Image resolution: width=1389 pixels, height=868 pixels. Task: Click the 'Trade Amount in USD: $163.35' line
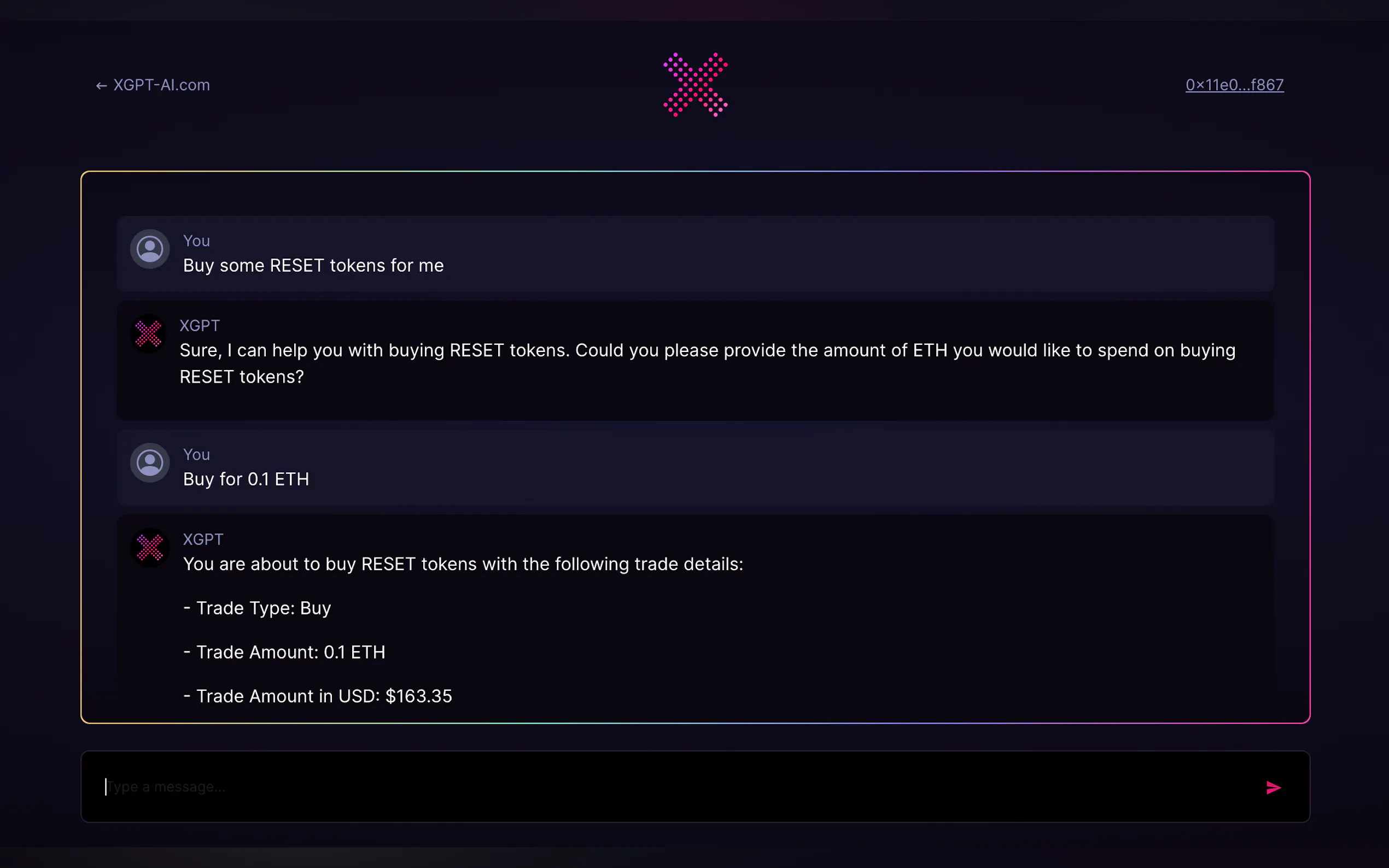318,696
